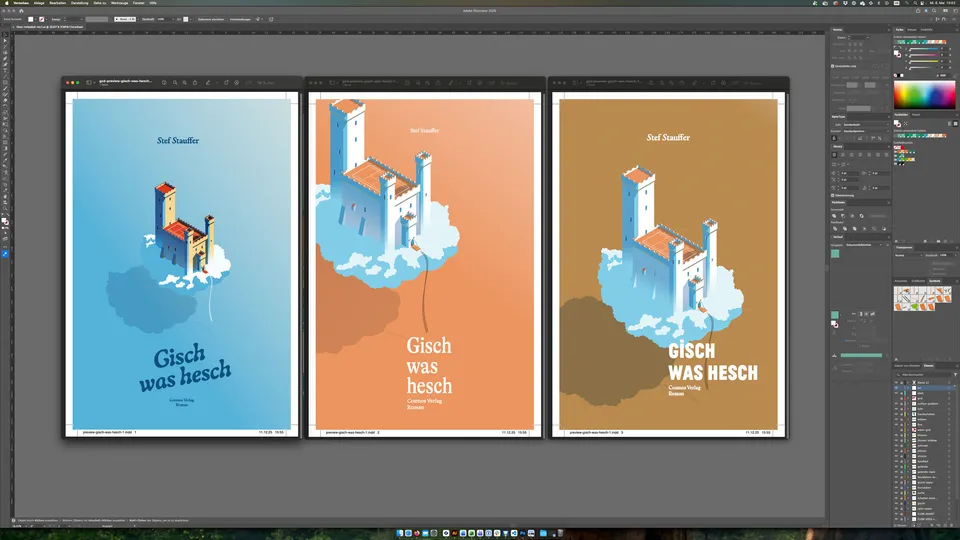Screen dimensions: 960x540
Task: Click the teal gradient swatch in the Verlauf panel
Action: [x=835, y=253]
